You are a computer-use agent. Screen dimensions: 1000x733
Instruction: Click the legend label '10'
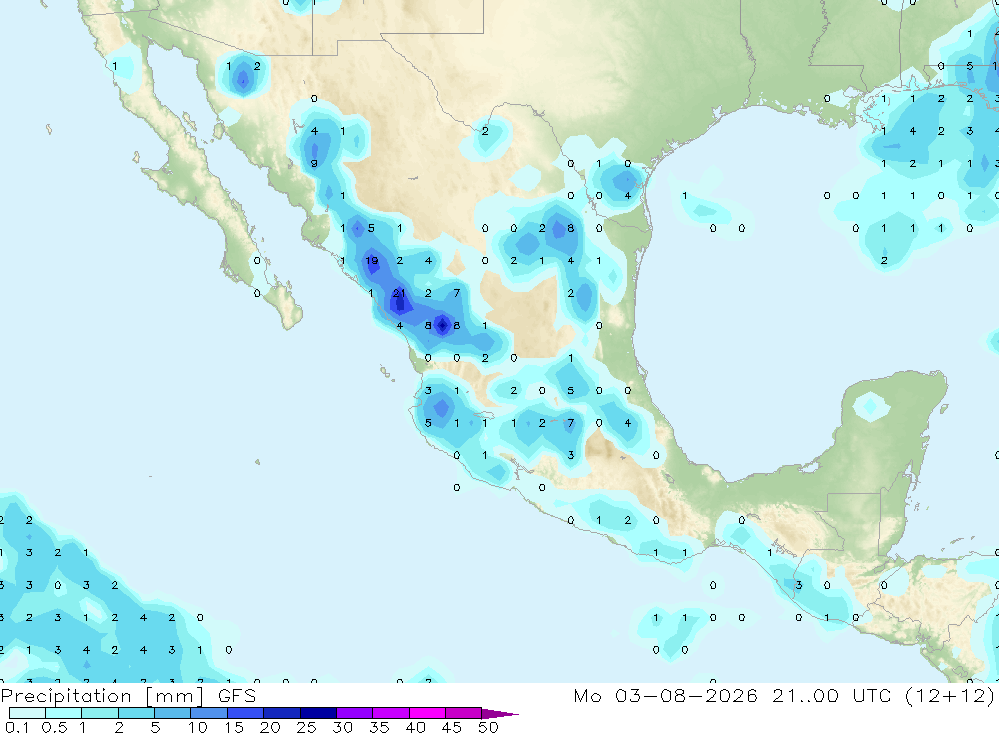[x=198, y=727]
